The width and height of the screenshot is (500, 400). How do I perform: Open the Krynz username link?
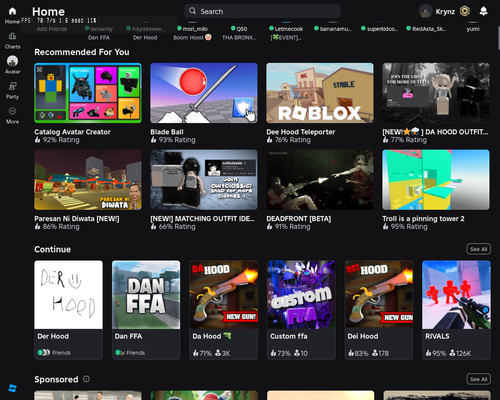tap(445, 12)
